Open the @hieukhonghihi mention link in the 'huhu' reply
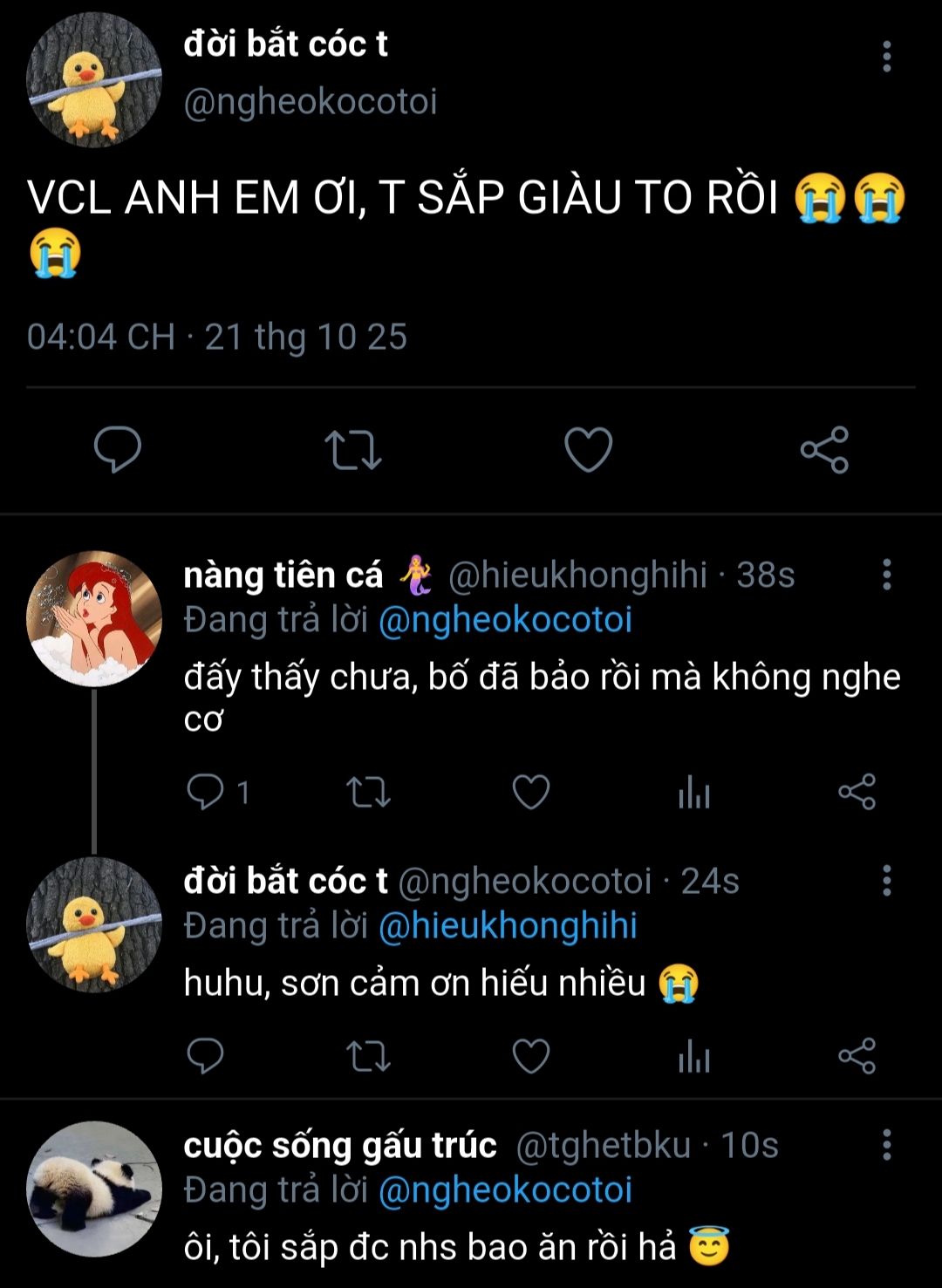 click(x=508, y=926)
